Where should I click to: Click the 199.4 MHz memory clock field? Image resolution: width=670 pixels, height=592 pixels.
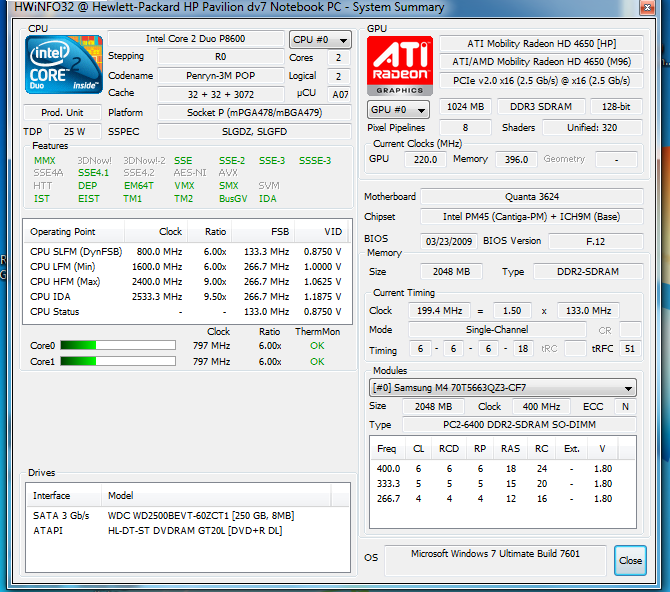[x=439, y=311]
